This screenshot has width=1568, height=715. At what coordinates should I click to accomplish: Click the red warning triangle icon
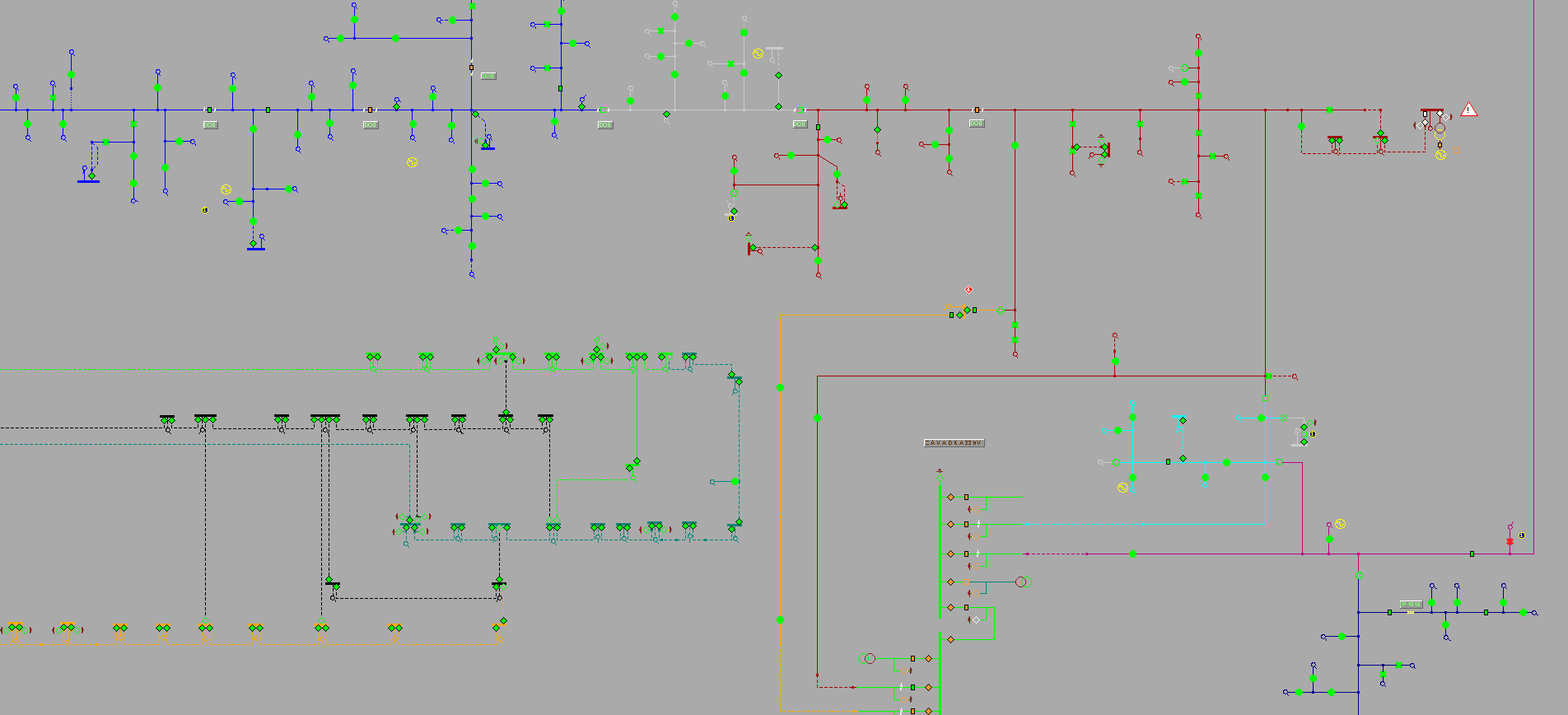coord(1468,109)
